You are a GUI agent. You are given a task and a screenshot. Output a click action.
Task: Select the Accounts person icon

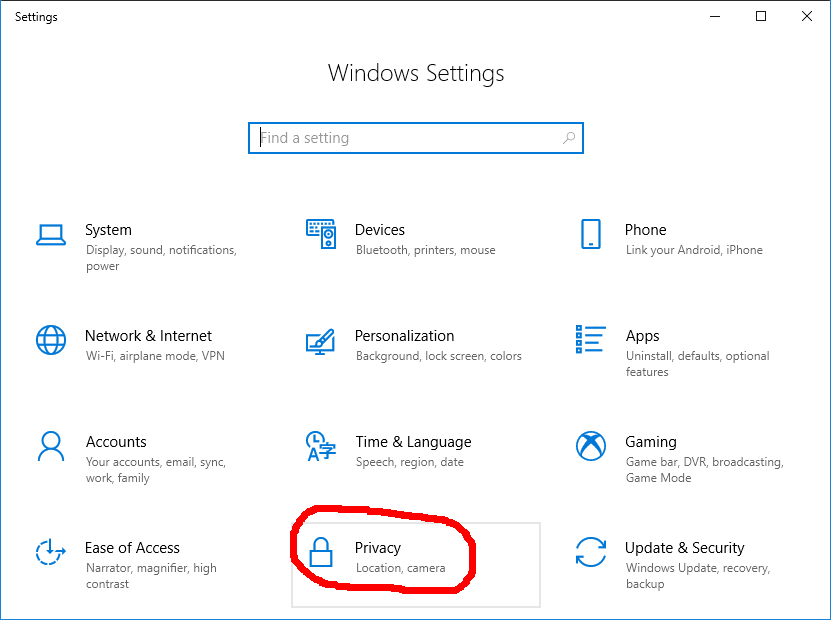[51, 446]
